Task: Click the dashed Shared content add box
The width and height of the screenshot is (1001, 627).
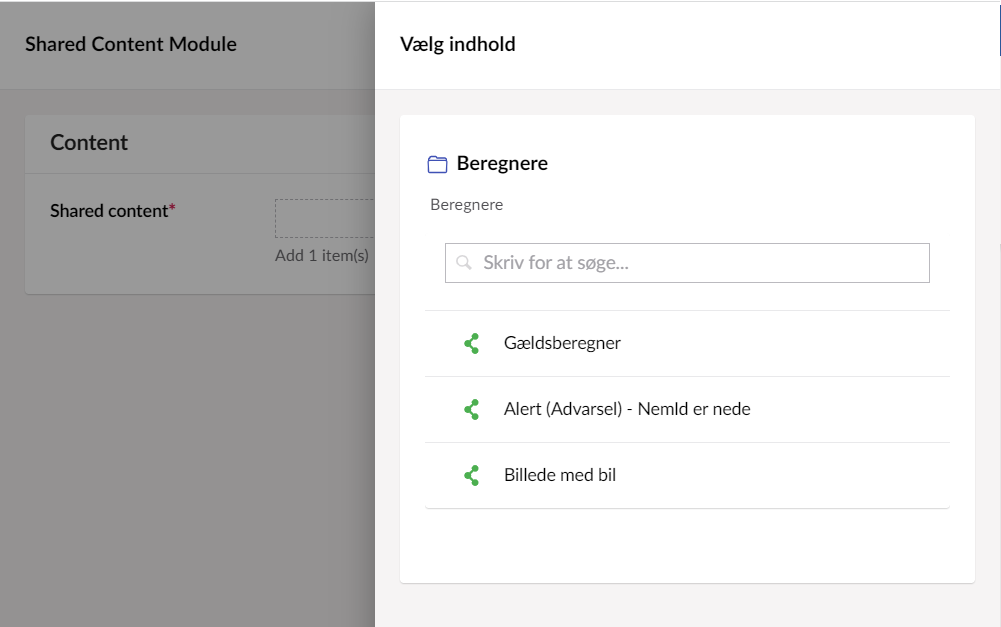Action: tap(325, 218)
